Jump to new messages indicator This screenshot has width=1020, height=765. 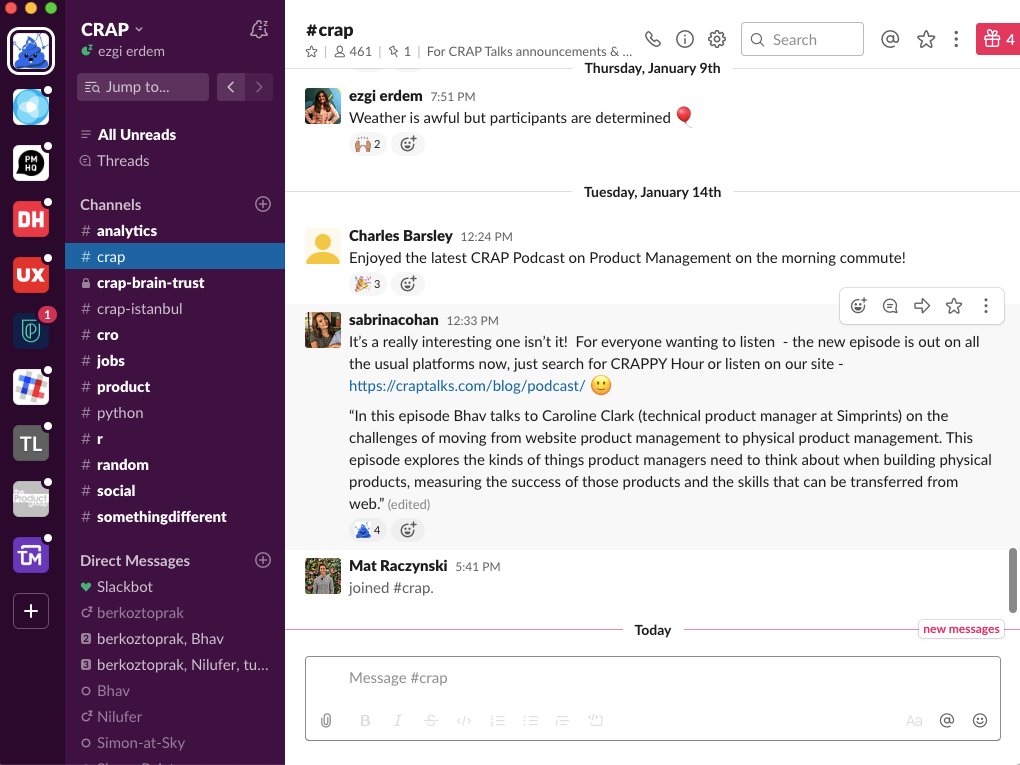961,629
